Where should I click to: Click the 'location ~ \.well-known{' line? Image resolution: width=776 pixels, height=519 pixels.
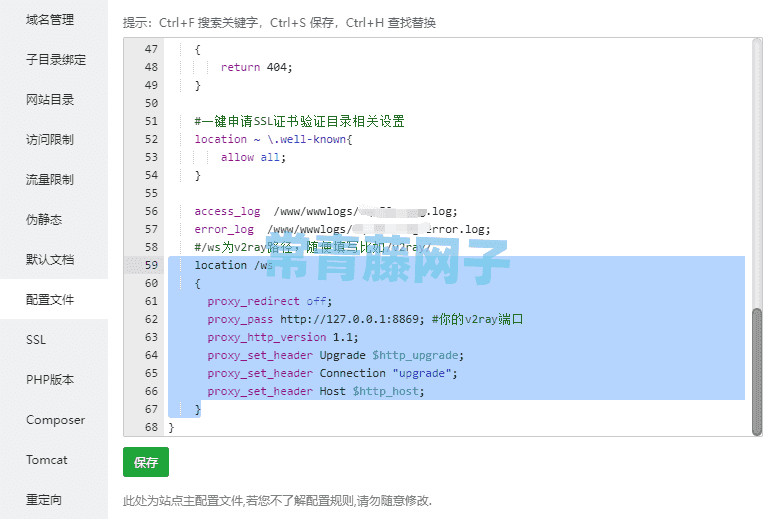pyautogui.click(x=274, y=140)
